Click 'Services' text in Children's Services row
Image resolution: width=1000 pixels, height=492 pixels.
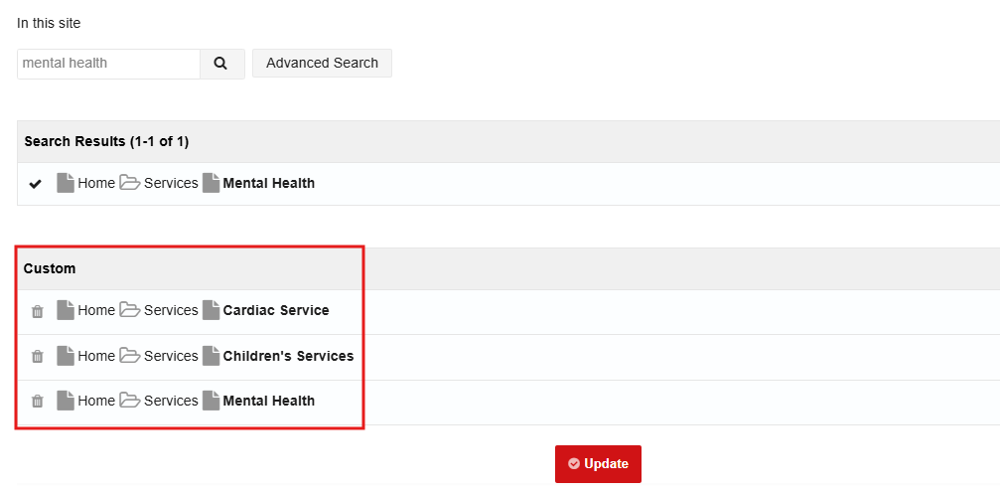[x=171, y=355]
